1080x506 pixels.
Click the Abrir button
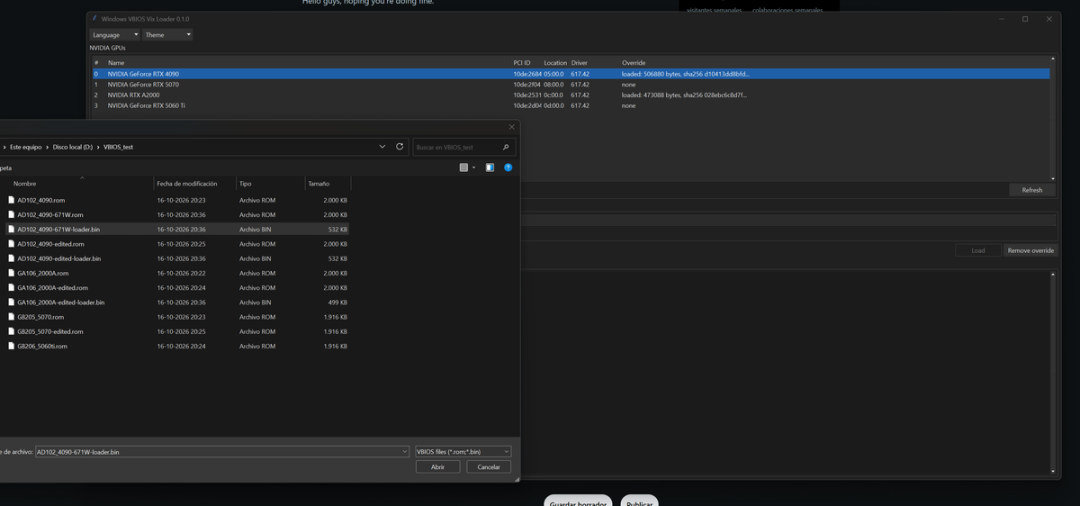tap(437, 467)
